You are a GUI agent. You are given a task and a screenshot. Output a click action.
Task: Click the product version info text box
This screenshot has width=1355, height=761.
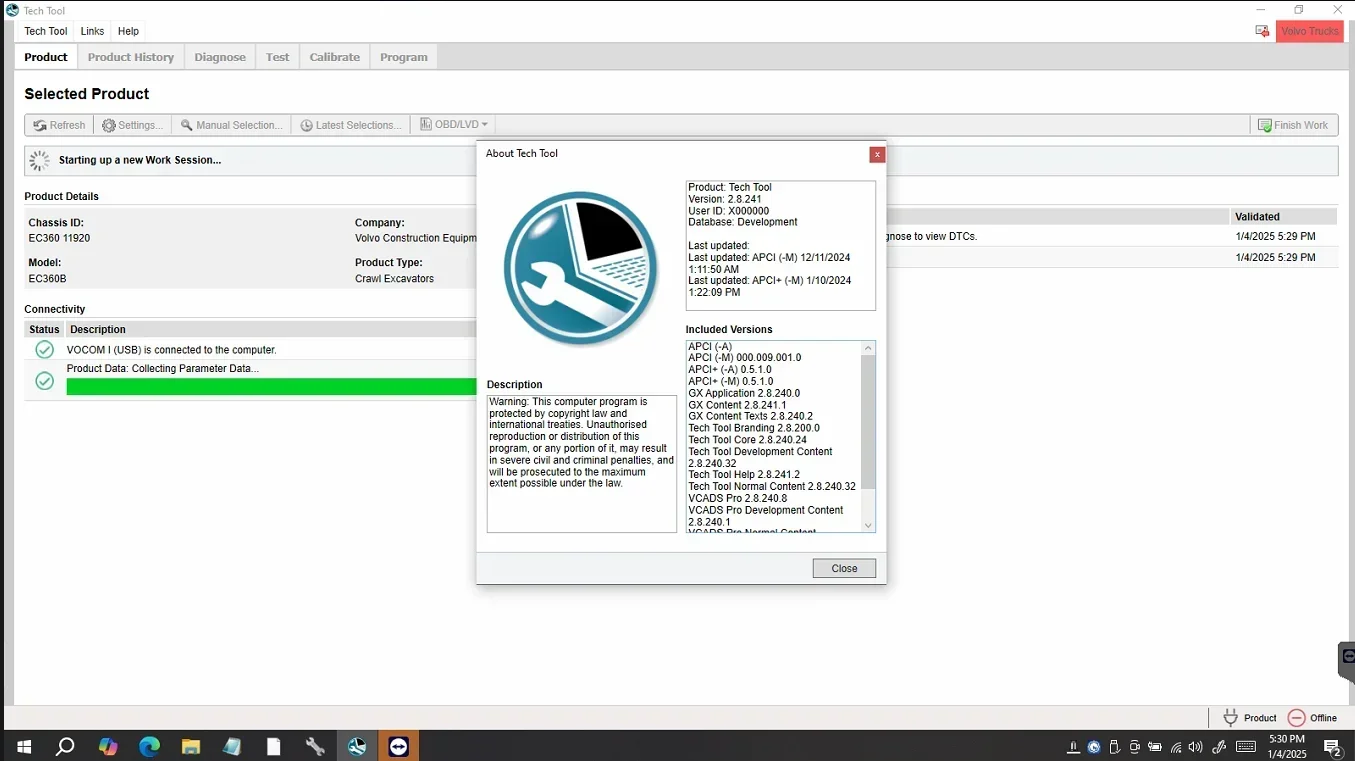click(x=780, y=245)
